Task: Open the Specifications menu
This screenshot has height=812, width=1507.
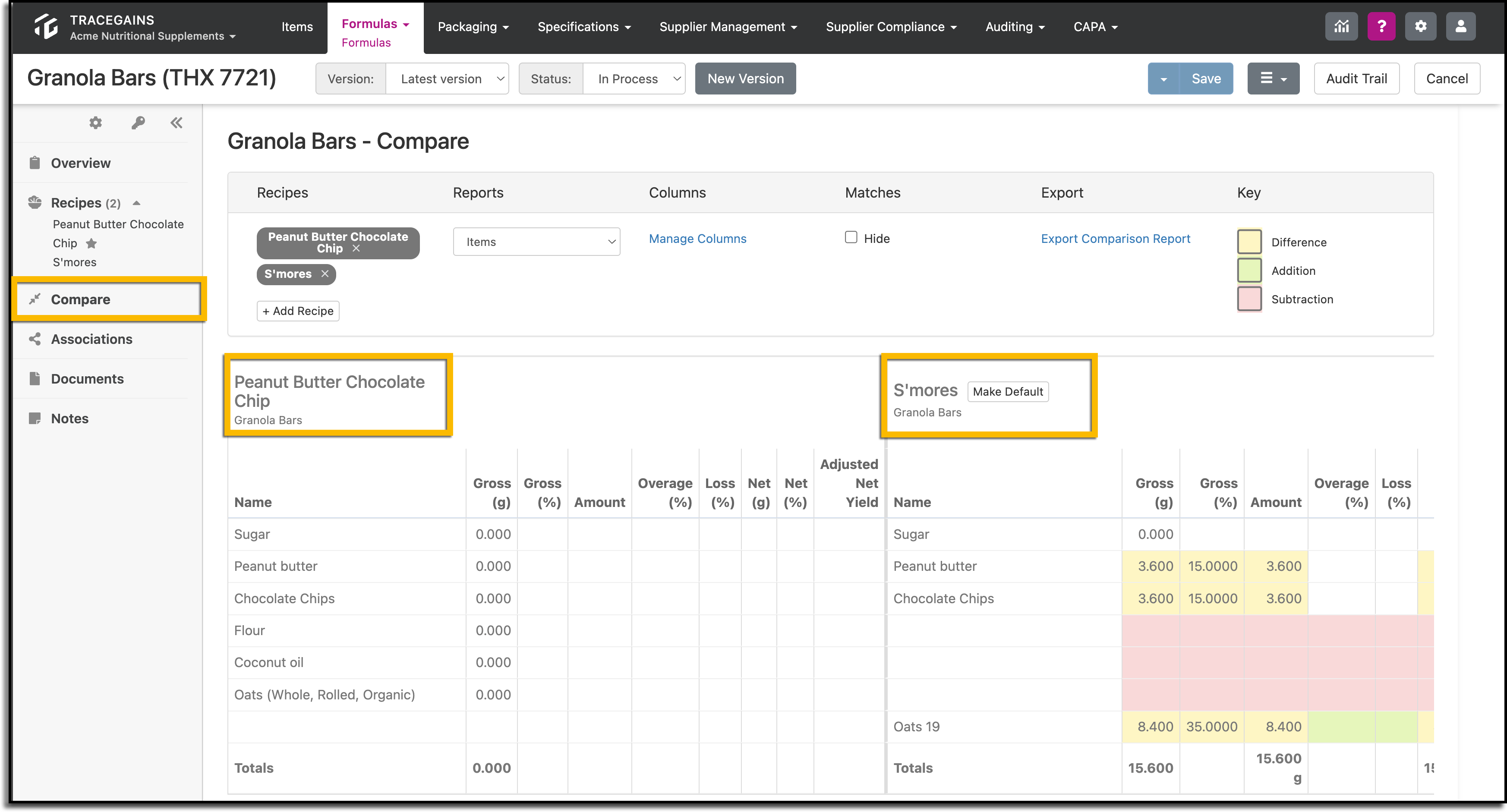Action: 584,27
